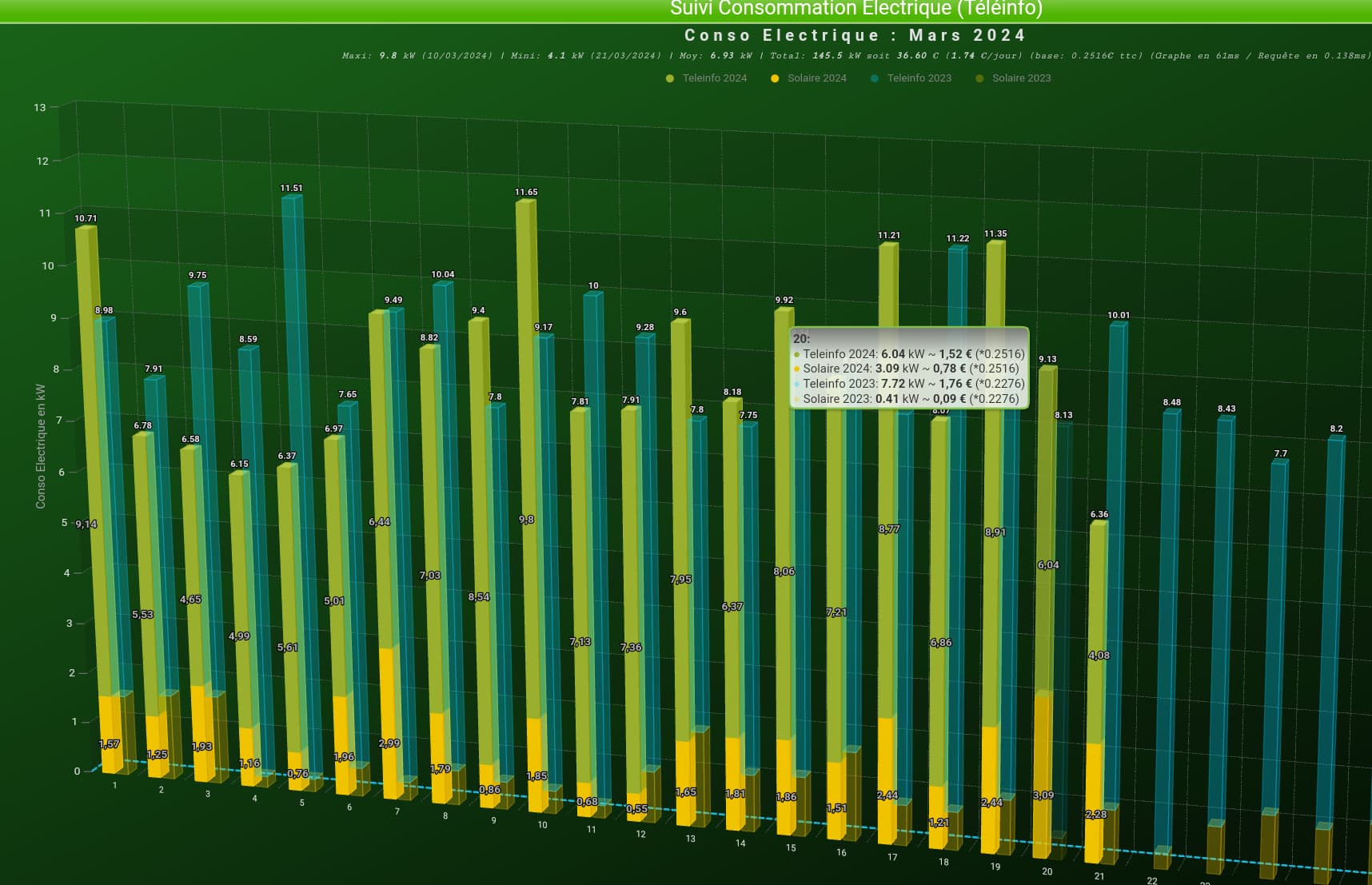Image resolution: width=1372 pixels, height=885 pixels.
Task: Click the 'Total: 145.5 kW soit 36.60 €' statistic
Action: click(854, 56)
